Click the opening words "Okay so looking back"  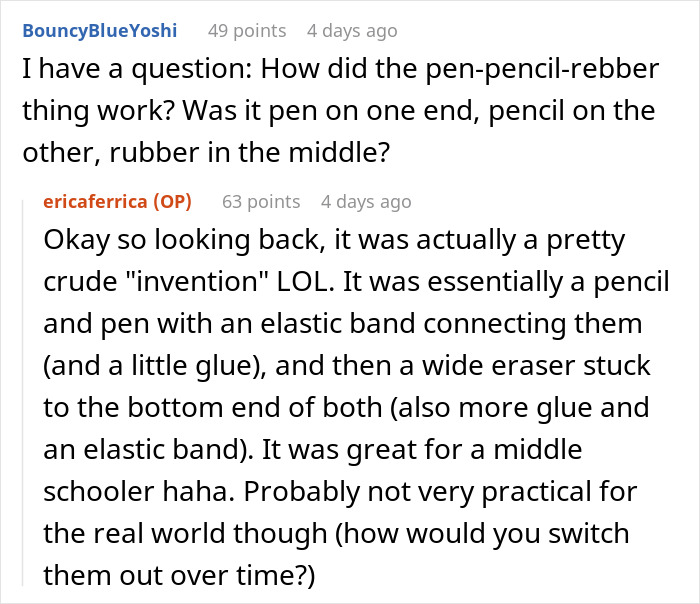182,240
